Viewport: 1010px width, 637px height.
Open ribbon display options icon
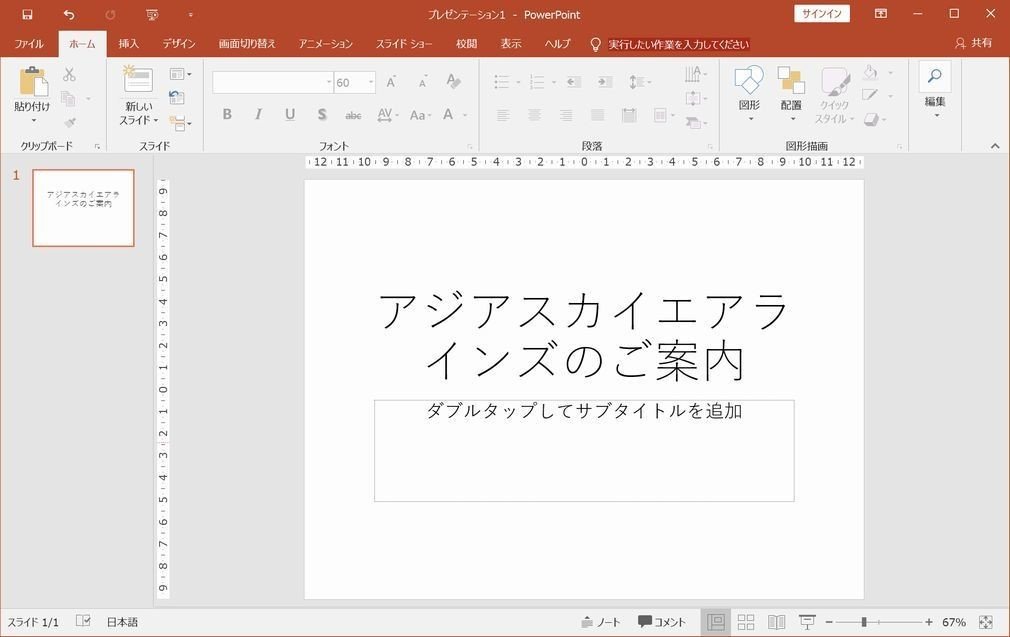[x=881, y=14]
